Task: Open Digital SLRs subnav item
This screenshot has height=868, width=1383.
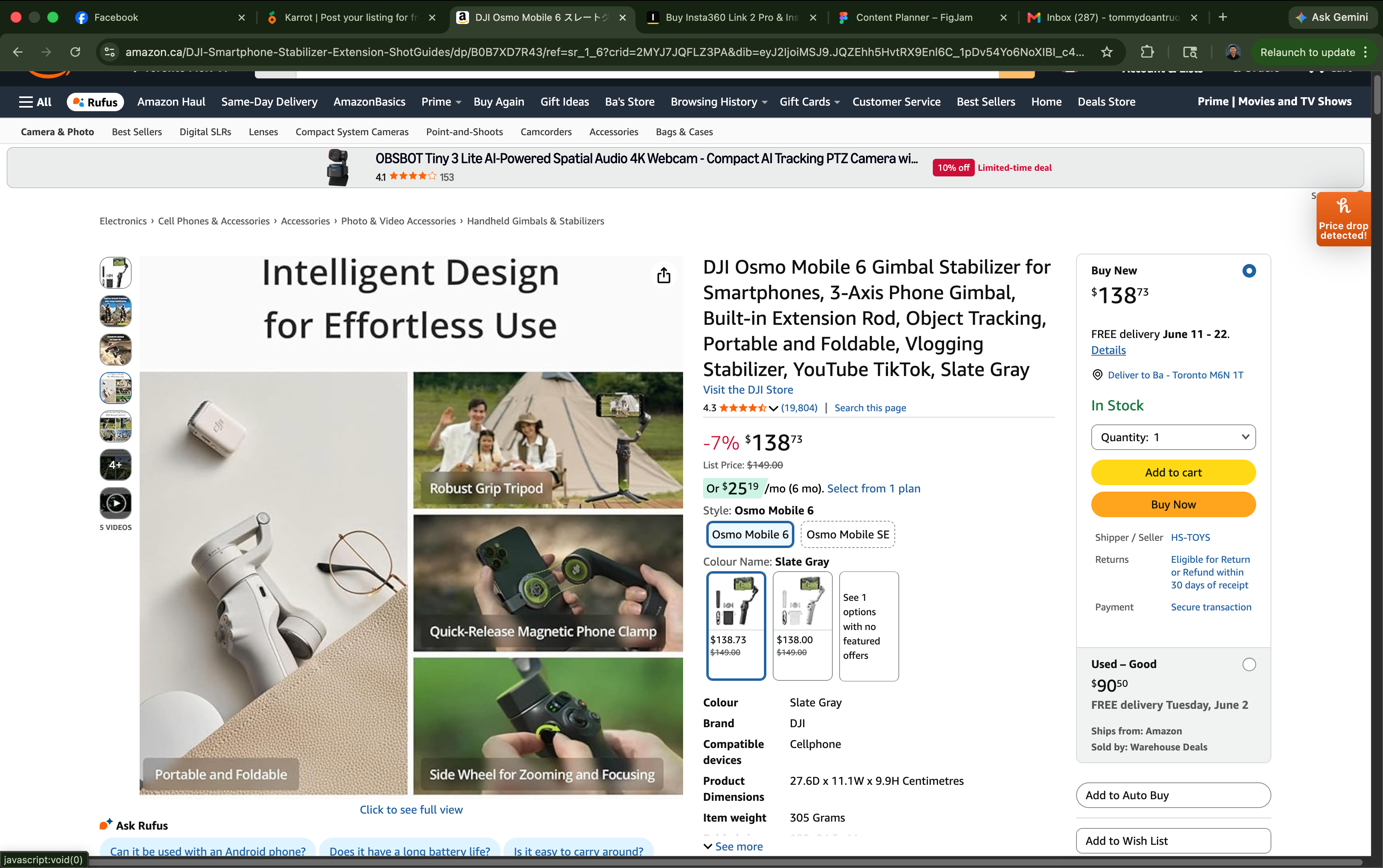Action: (205, 132)
